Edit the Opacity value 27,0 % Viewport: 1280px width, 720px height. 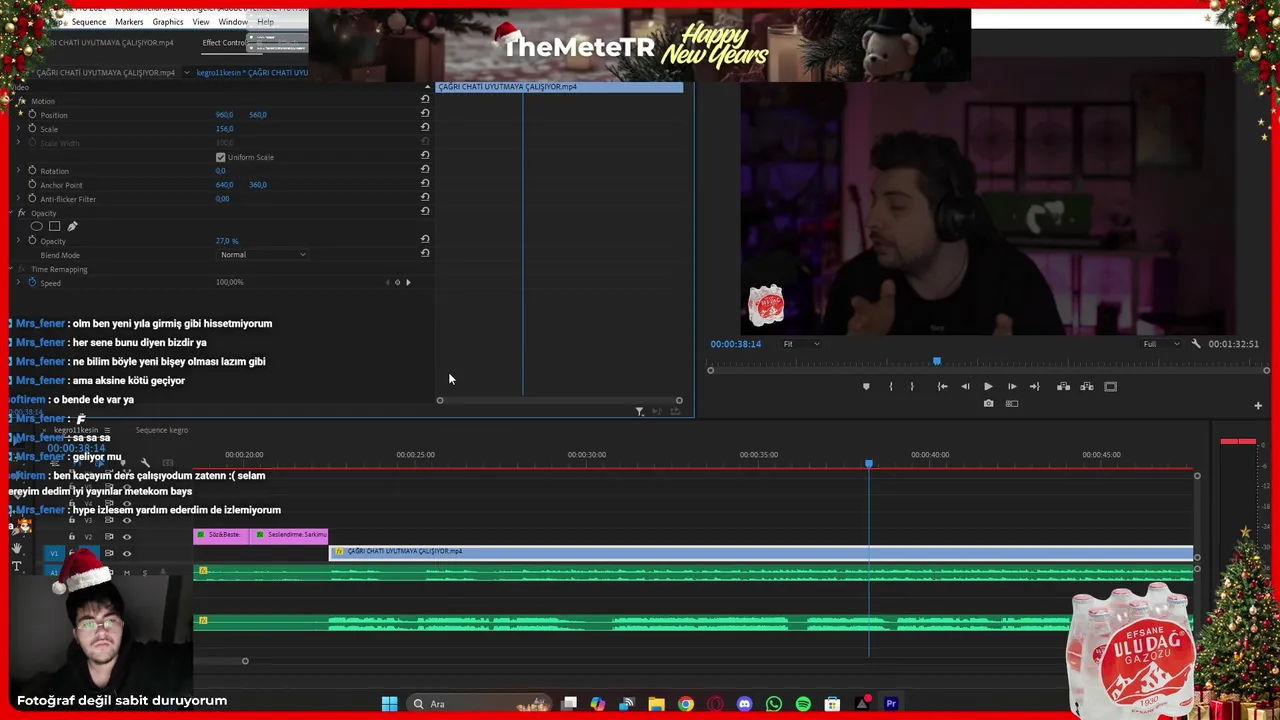(227, 241)
